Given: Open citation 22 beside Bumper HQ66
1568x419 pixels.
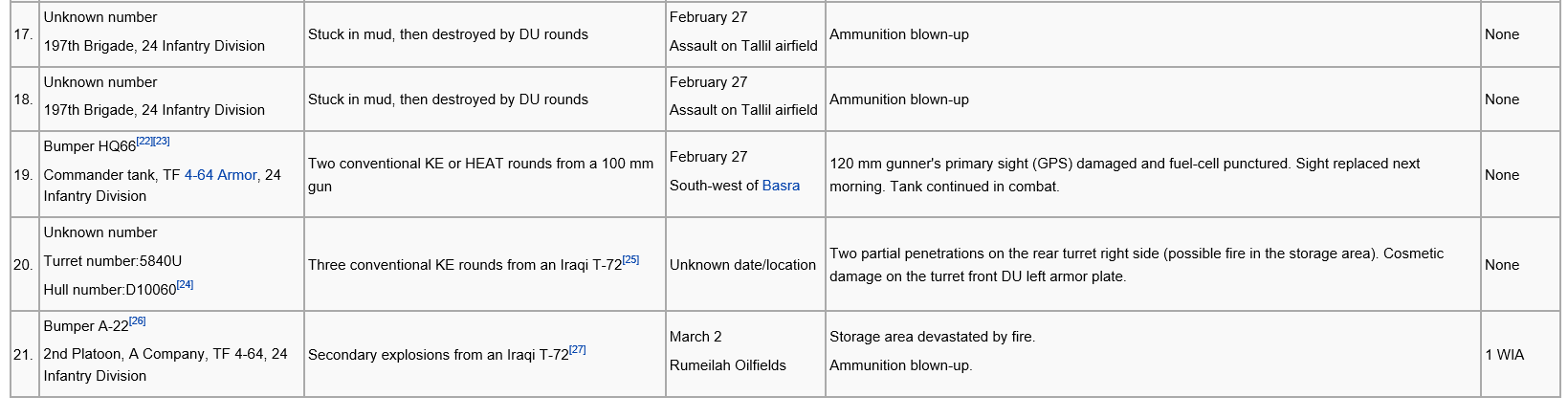Looking at the screenshot, I should click(x=144, y=141).
